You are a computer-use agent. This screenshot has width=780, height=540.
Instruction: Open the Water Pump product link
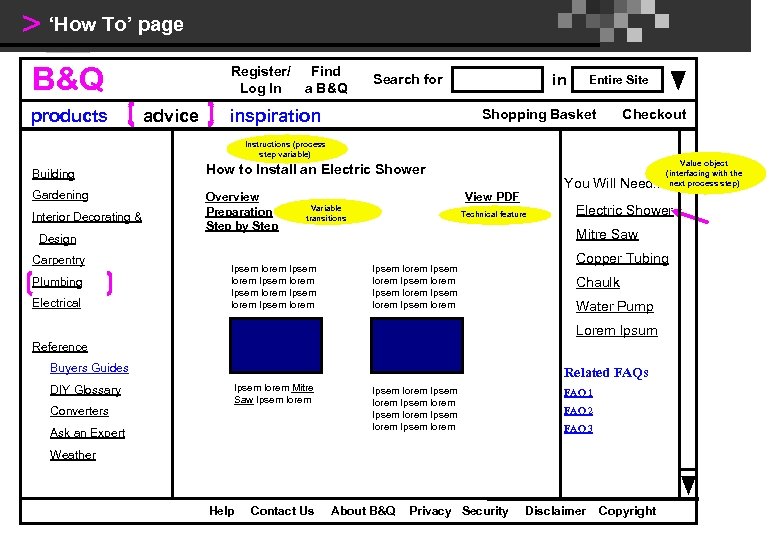click(x=614, y=306)
